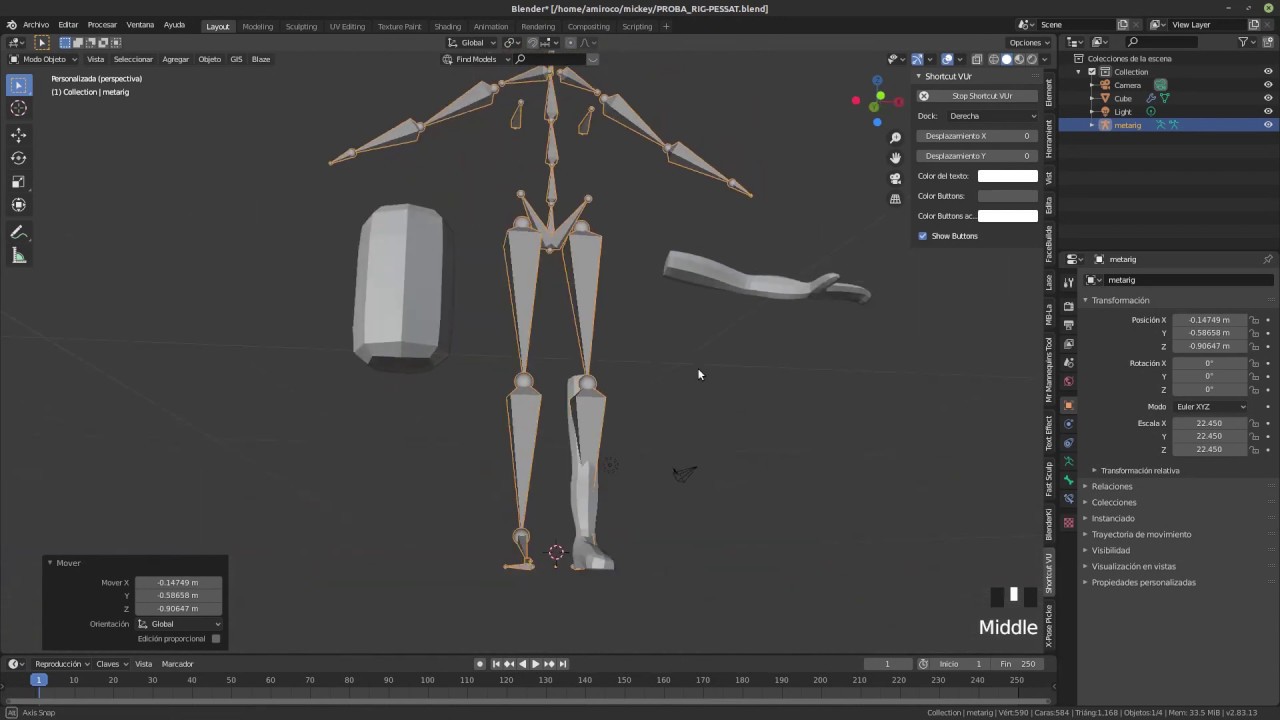Open the Object properties tab icon
The height and width of the screenshot is (720, 1280).
coord(1068,405)
